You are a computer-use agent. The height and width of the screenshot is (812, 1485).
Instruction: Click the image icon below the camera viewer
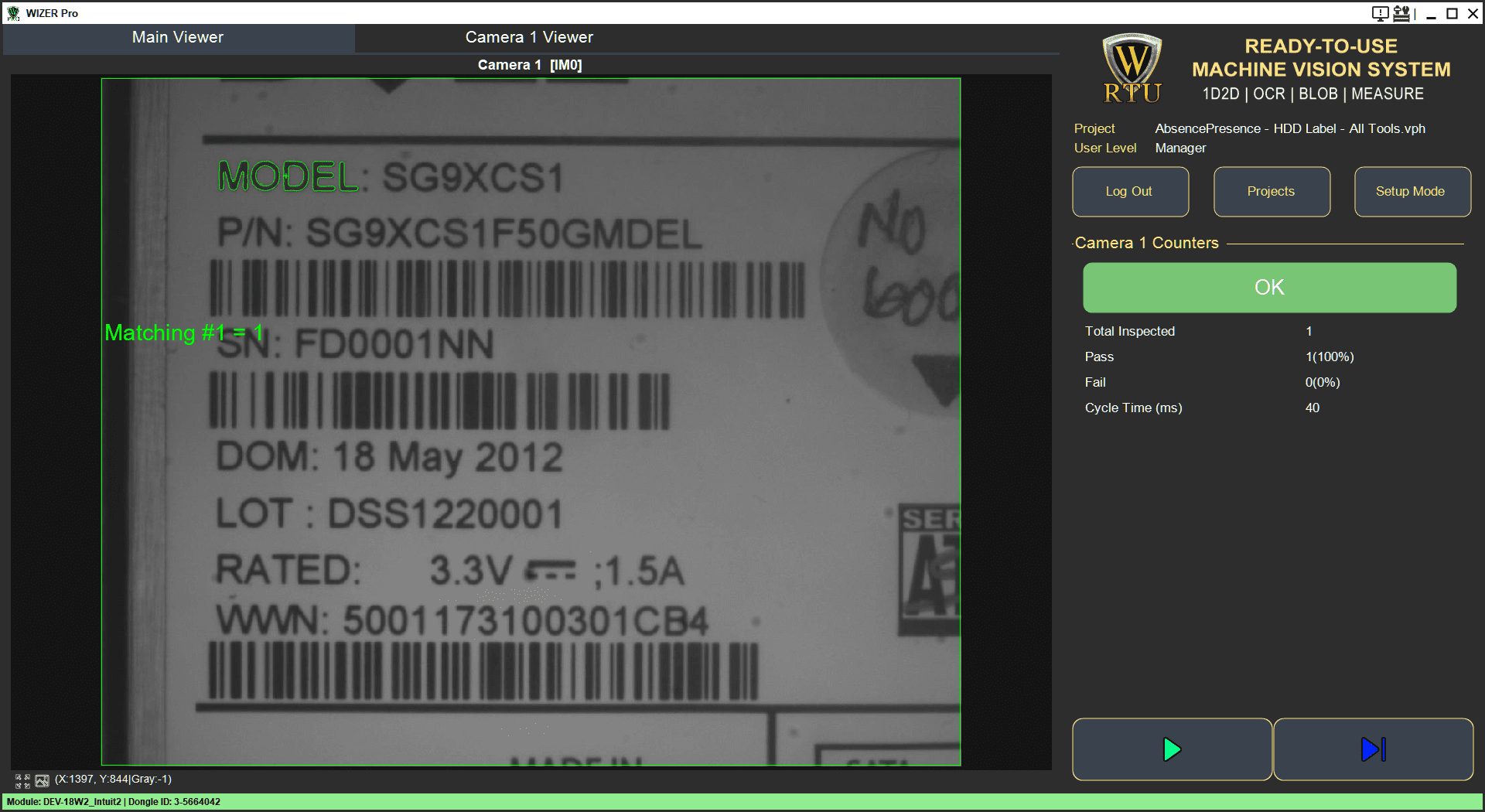(x=42, y=780)
